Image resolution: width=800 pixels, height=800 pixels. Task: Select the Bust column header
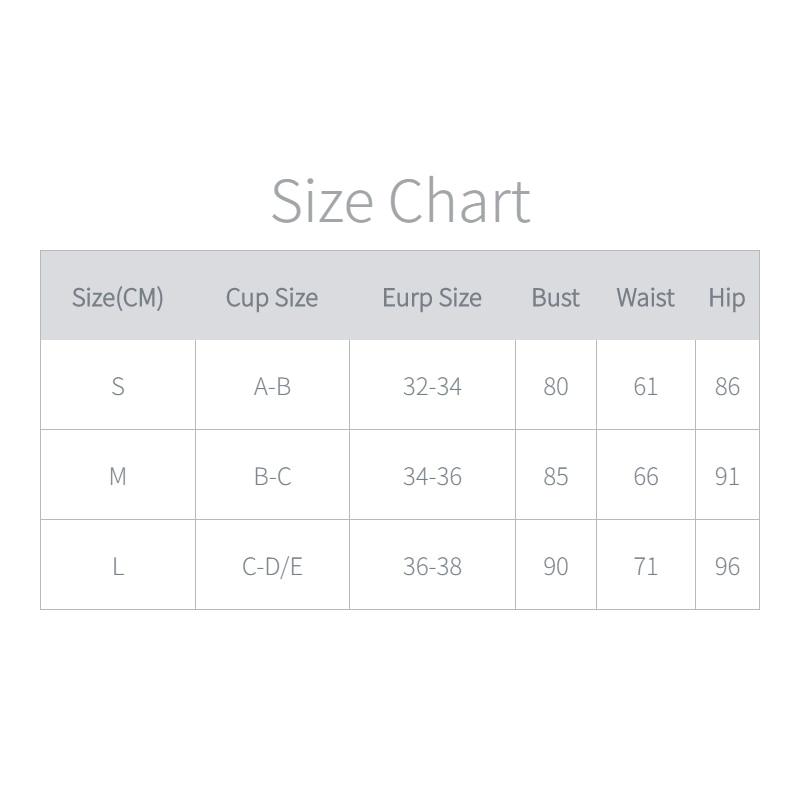(555, 297)
